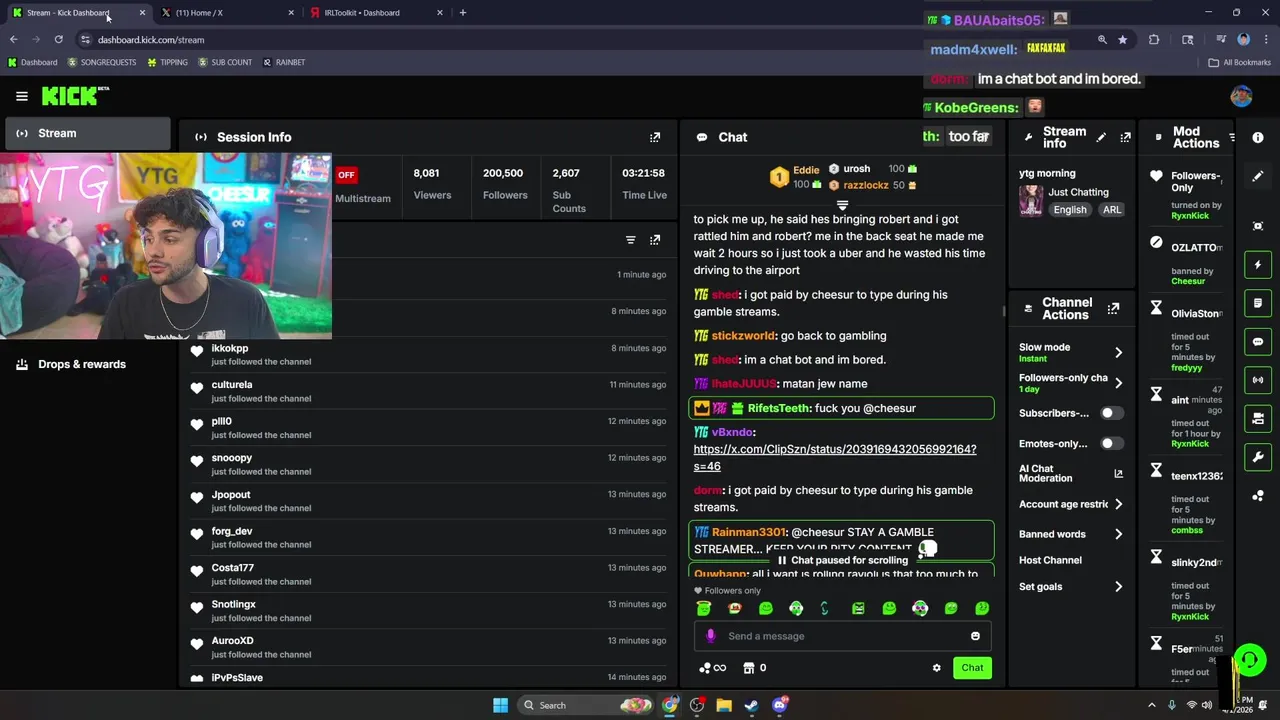This screenshot has height=720, width=1280.
Task: Switch to the (11) Home / X tab
Action: 227,13
